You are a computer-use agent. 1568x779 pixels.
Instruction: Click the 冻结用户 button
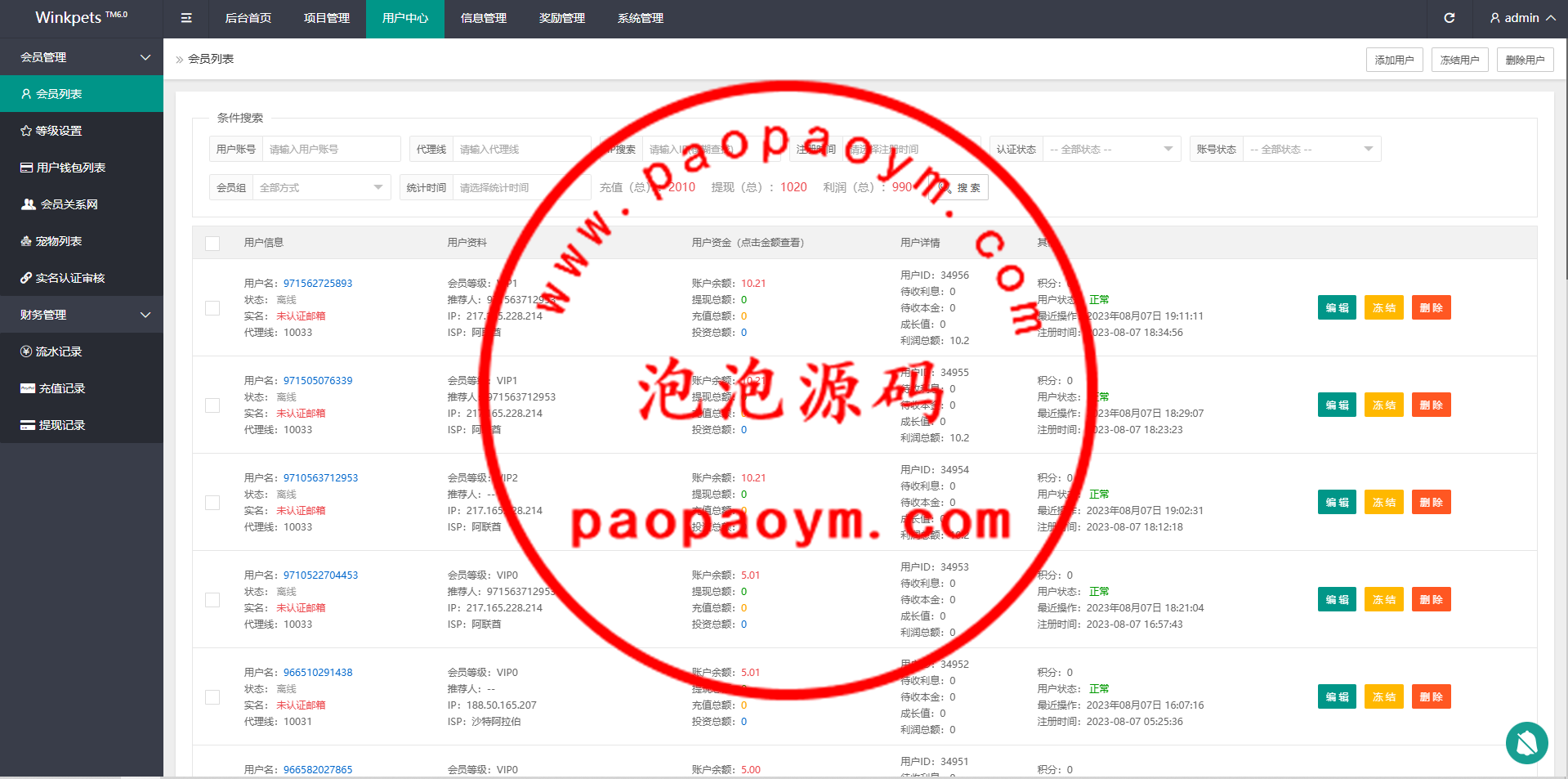(x=1460, y=60)
